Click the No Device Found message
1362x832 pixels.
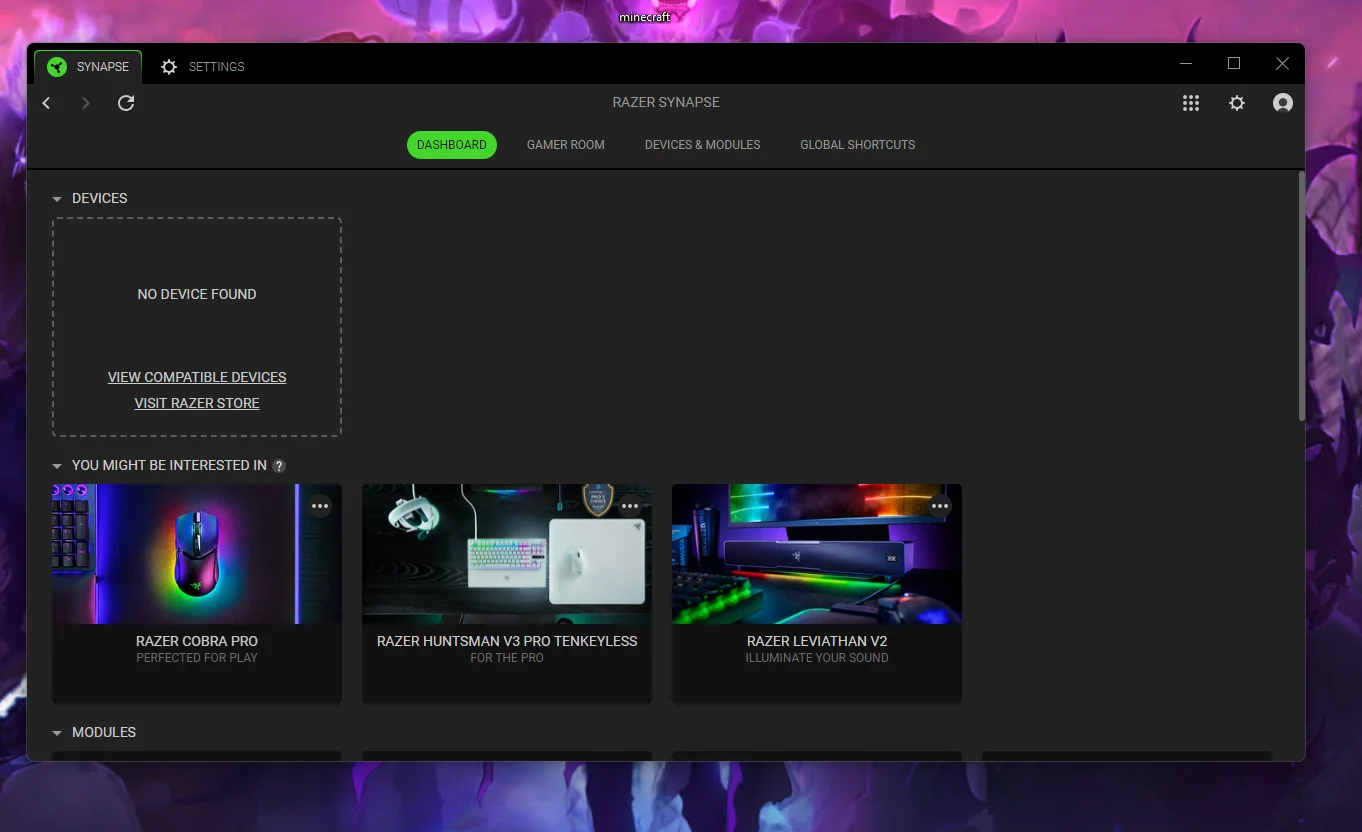(197, 294)
